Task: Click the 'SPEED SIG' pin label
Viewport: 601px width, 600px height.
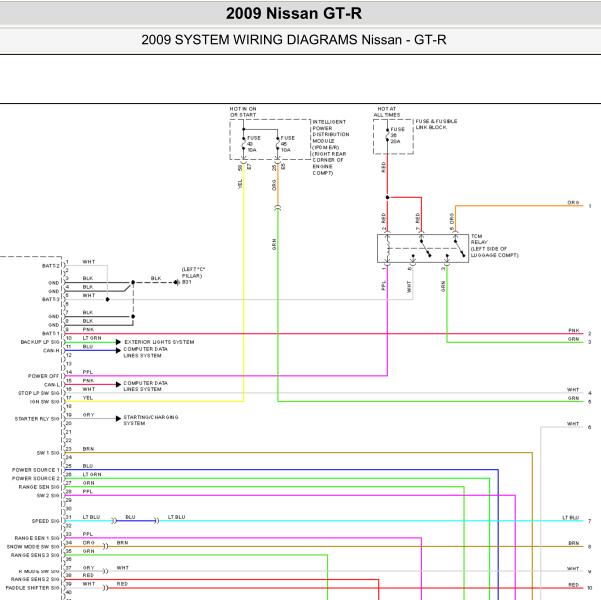Action: [x=46, y=521]
